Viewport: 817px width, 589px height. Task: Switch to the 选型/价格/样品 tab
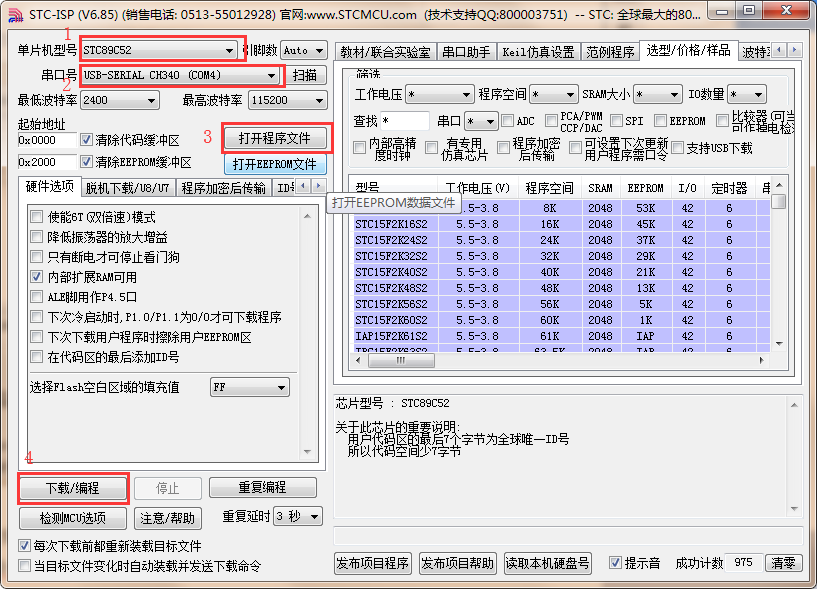[x=688, y=51]
